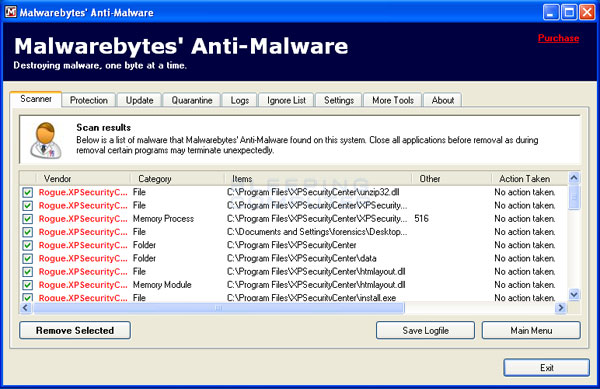Viewport: 600px width, 389px height.
Task: Toggle checkbox for install.exe row
Action: [28, 297]
